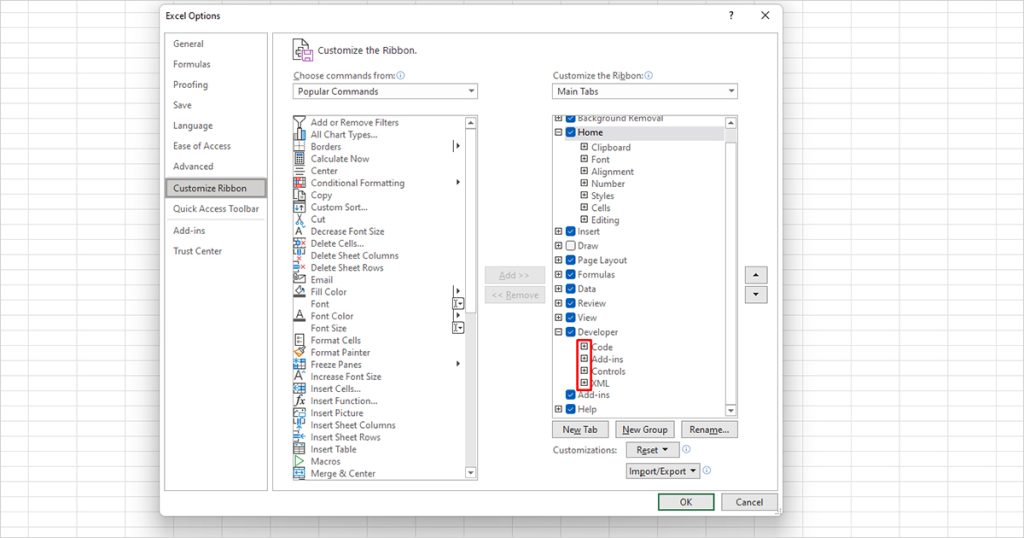Collapse the Developer tab node
Screen dimensions: 1024x538
pyautogui.click(x=558, y=332)
